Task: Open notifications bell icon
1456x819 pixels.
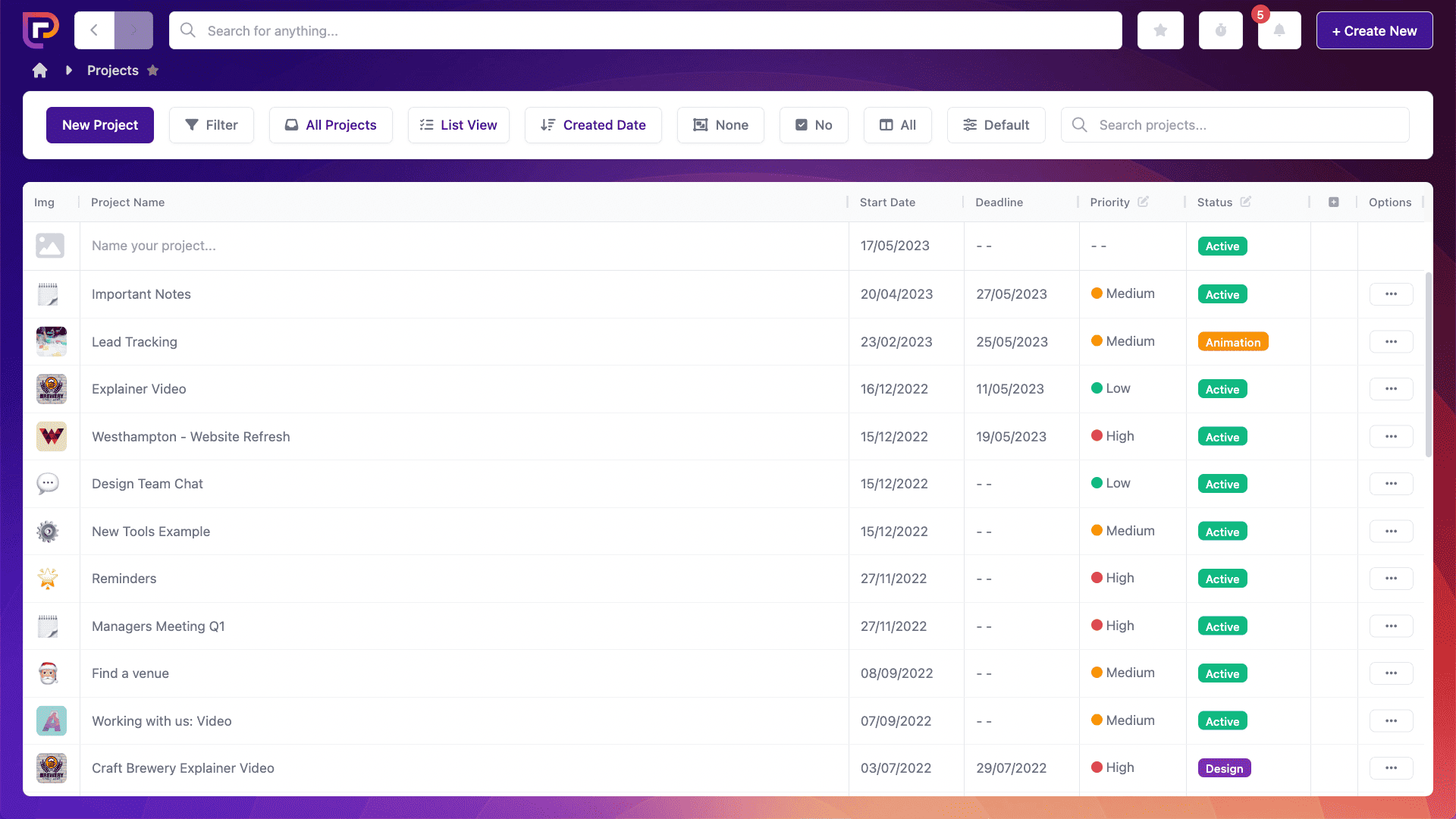Action: (1279, 30)
